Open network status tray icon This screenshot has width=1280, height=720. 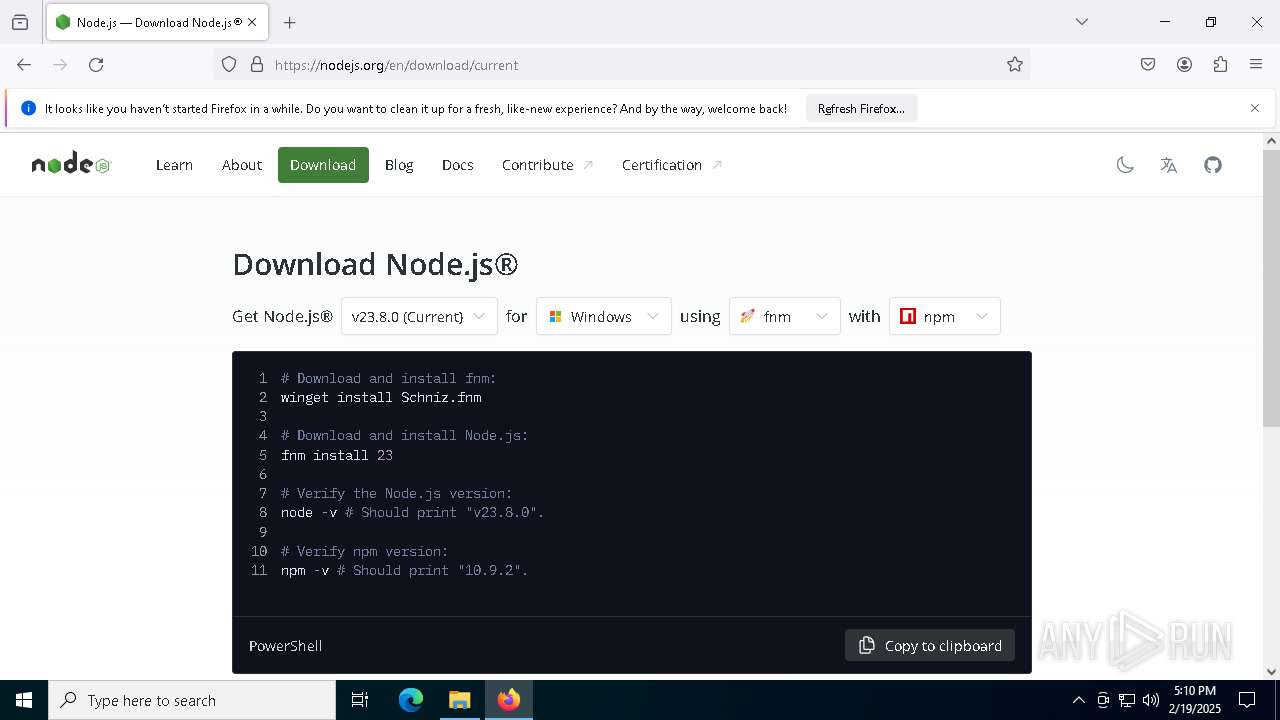[1127, 700]
